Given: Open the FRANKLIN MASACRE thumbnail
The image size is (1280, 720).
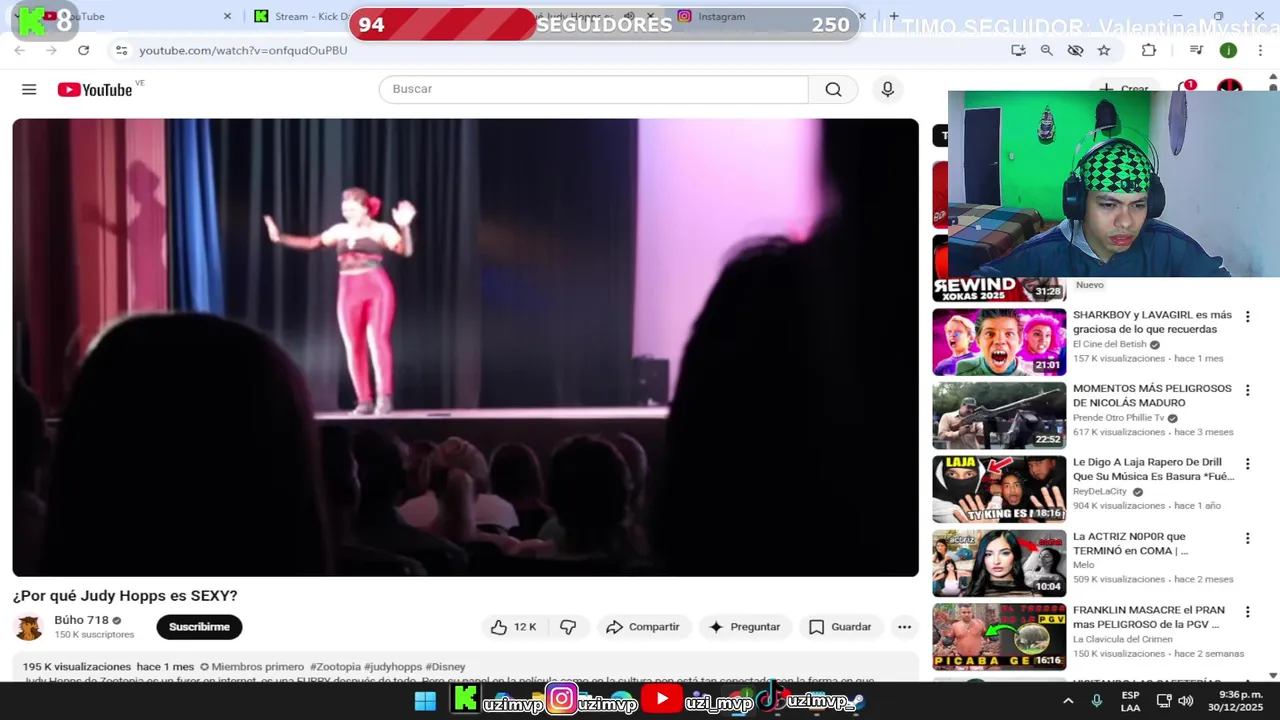Looking at the screenshot, I should click(999, 636).
